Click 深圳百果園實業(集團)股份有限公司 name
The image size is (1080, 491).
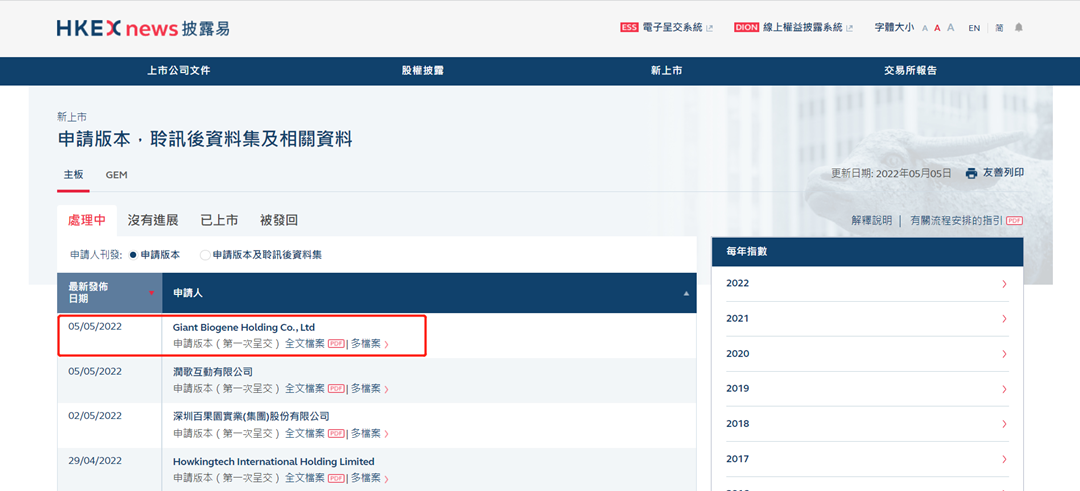251,417
